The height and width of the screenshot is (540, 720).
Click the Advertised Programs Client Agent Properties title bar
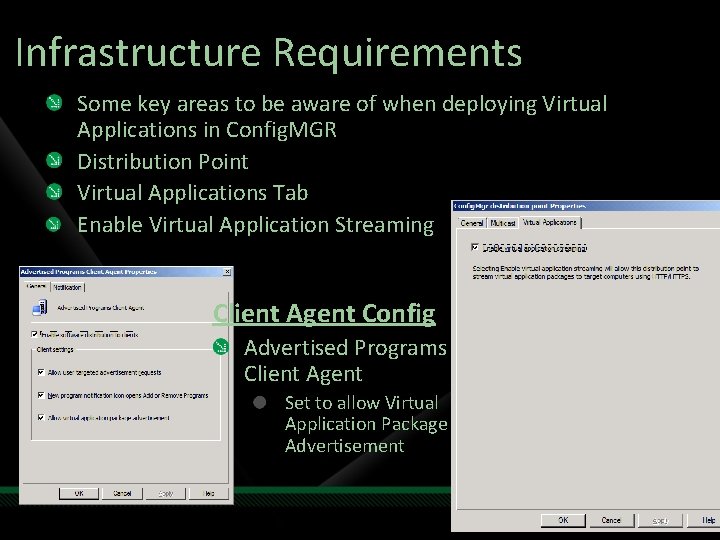pos(122,272)
